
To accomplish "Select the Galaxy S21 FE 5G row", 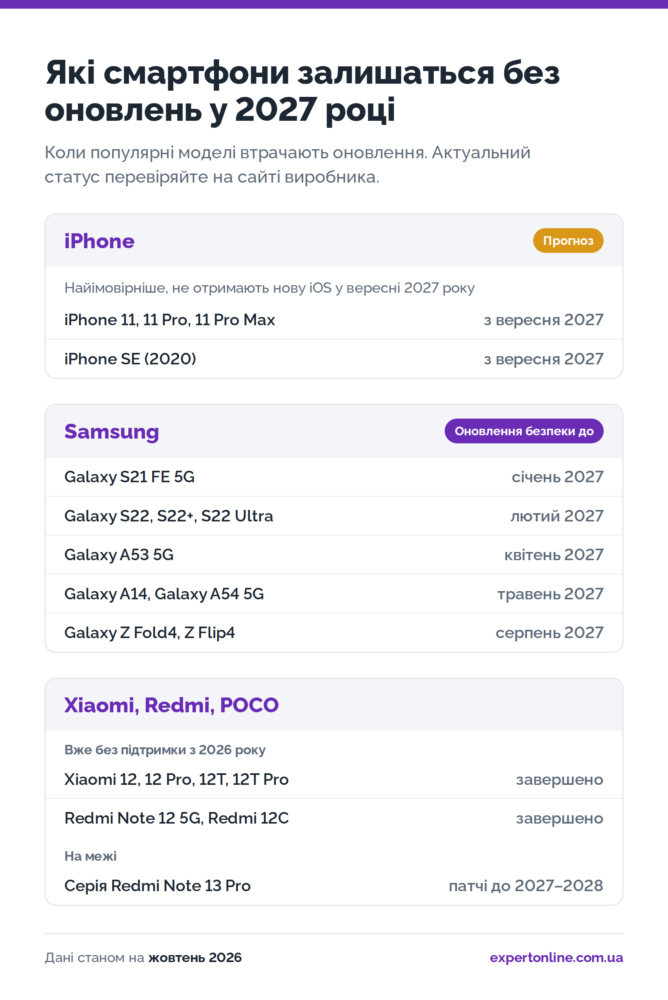I will pyautogui.click(x=334, y=477).
